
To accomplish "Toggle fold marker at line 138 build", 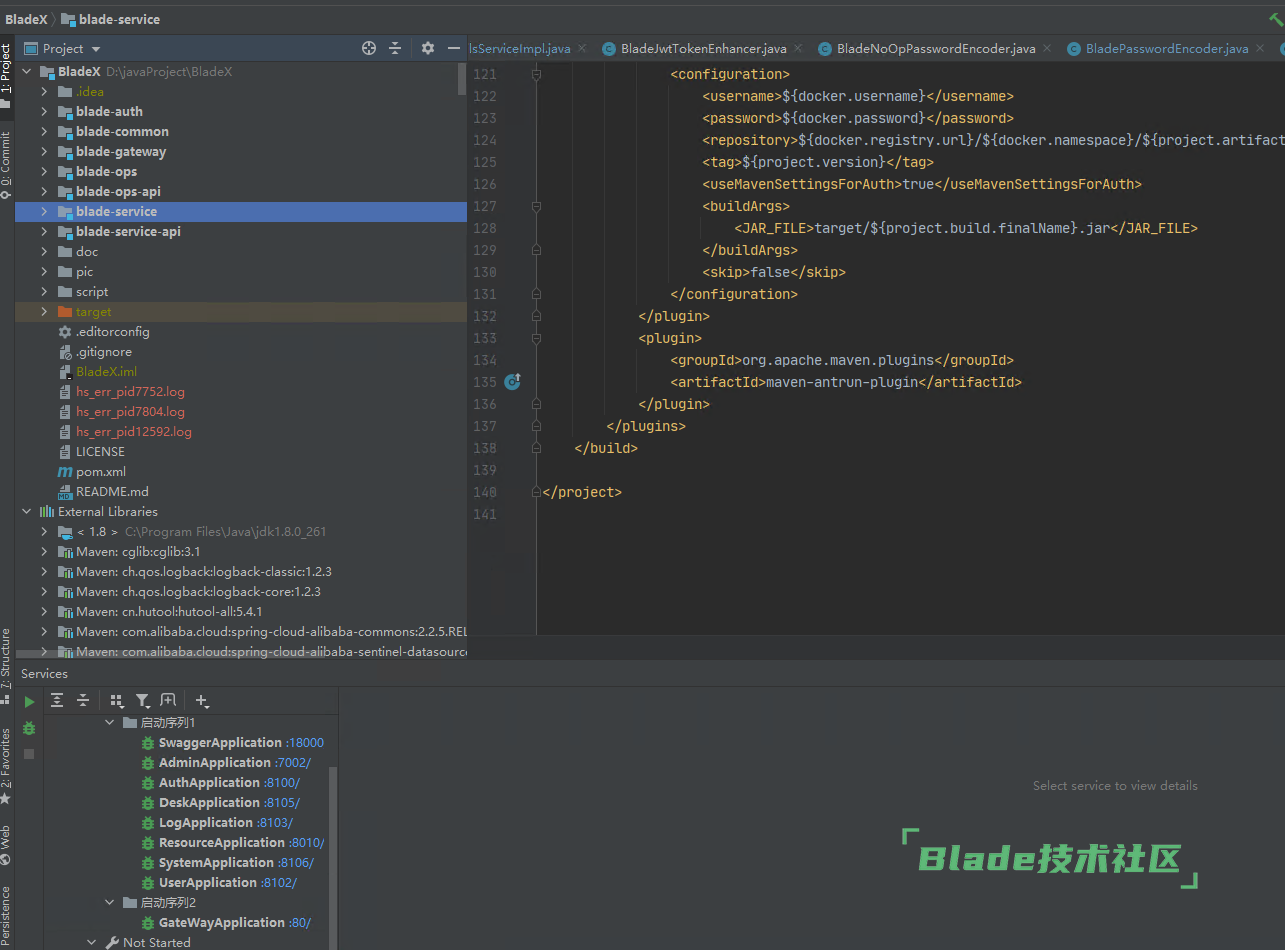I will (537, 448).
